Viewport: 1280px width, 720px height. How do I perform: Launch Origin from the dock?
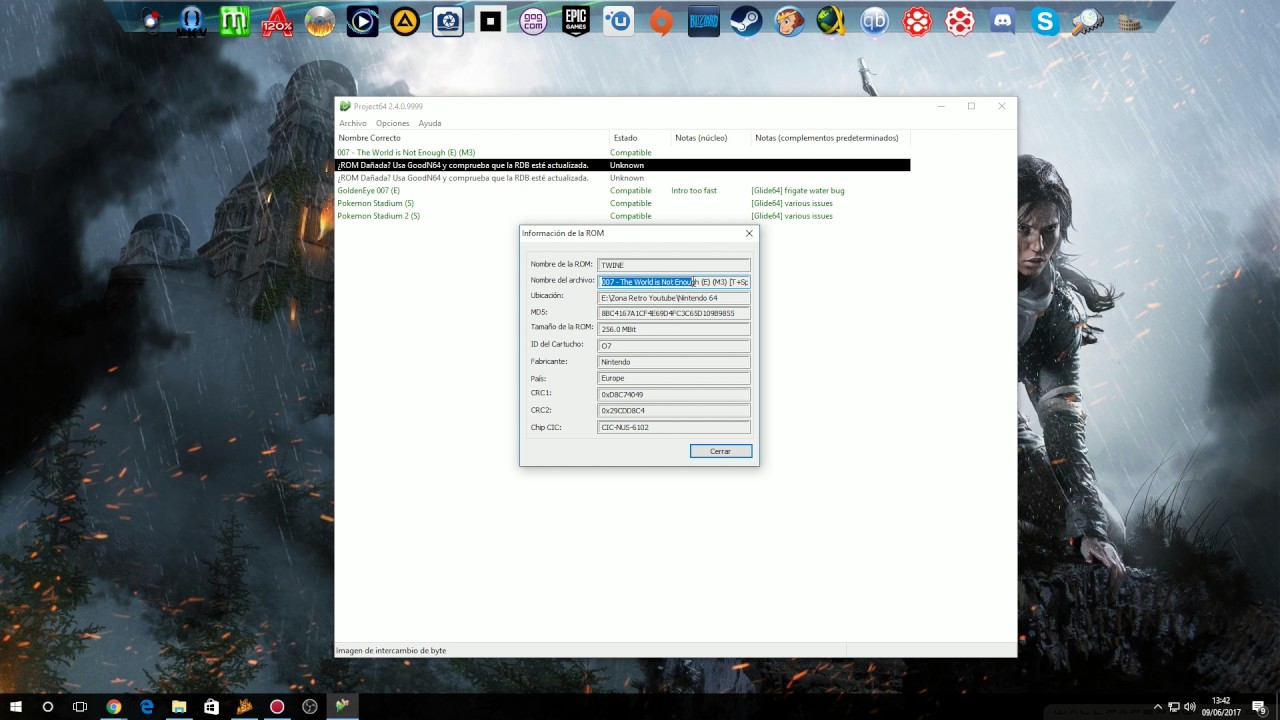pyautogui.click(x=661, y=21)
